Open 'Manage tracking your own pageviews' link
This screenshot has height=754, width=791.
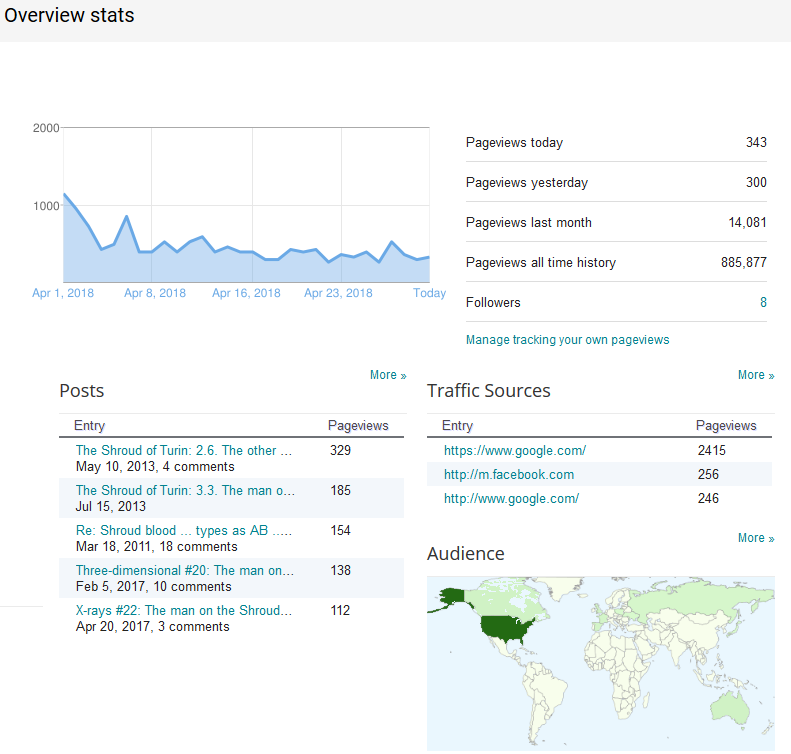coord(568,340)
